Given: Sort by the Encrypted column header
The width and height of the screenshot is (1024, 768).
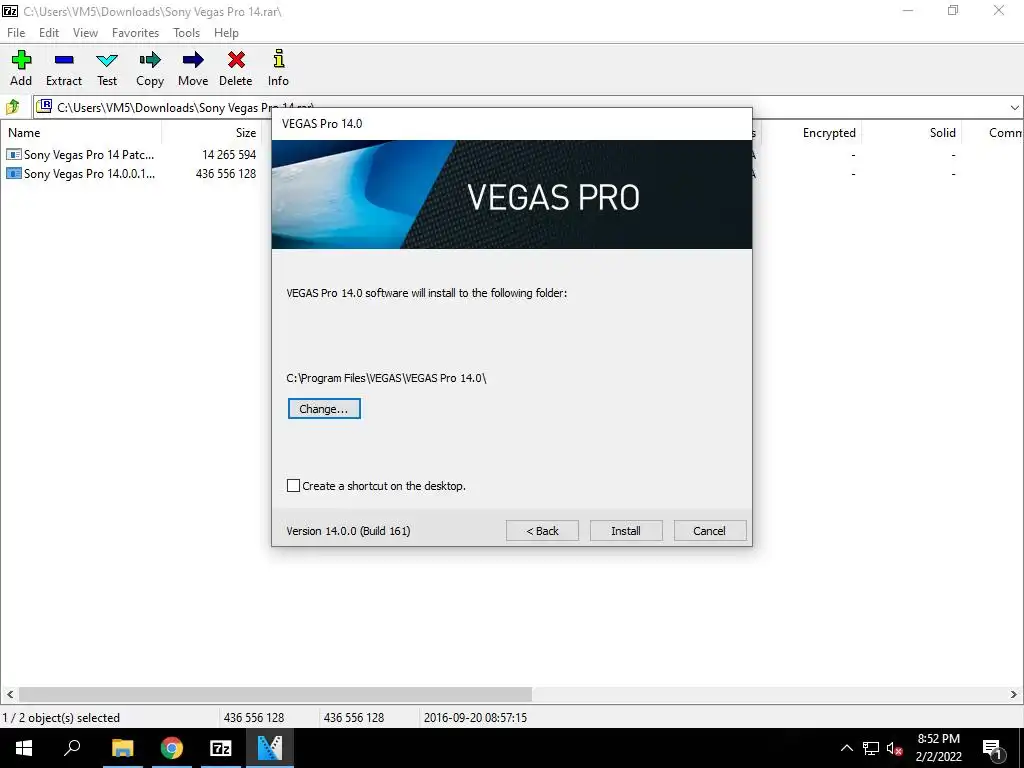Looking at the screenshot, I should [x=812, y=133].
